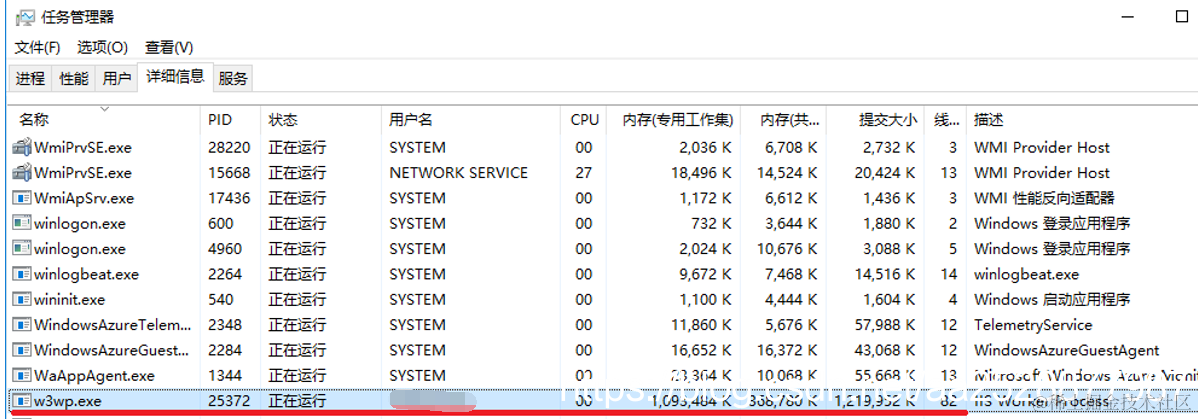This screenshot has height=419, width=1198.
Task: Click the winlogbeat.exe process icon
Action: coord(22,274)
